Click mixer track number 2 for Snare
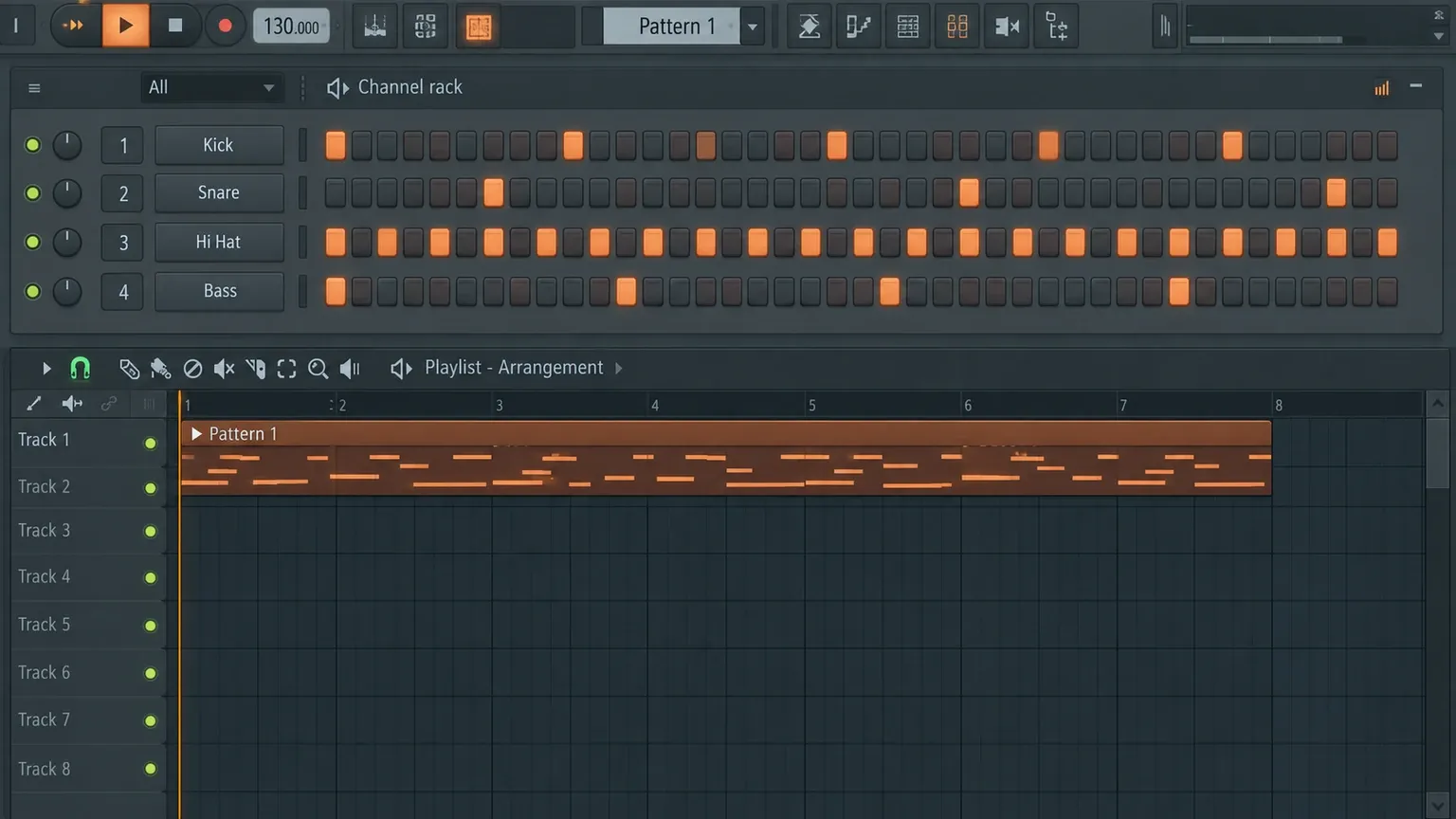 coord(122,193)
